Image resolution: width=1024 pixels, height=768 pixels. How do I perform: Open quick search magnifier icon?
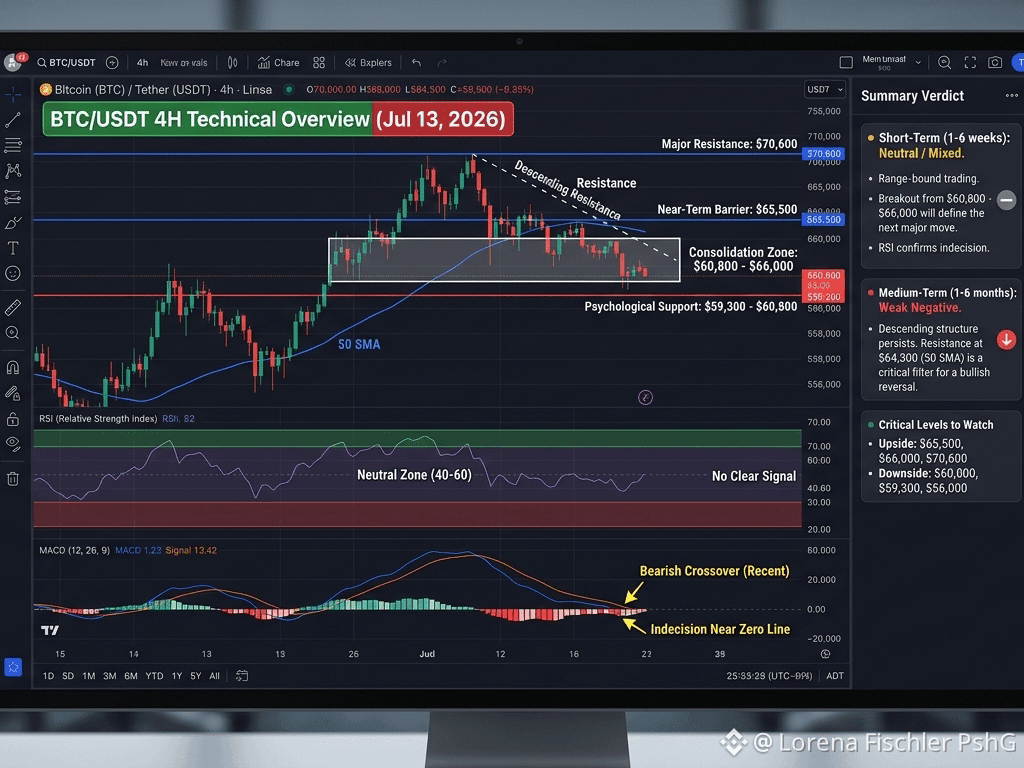(x=944, y=63)
